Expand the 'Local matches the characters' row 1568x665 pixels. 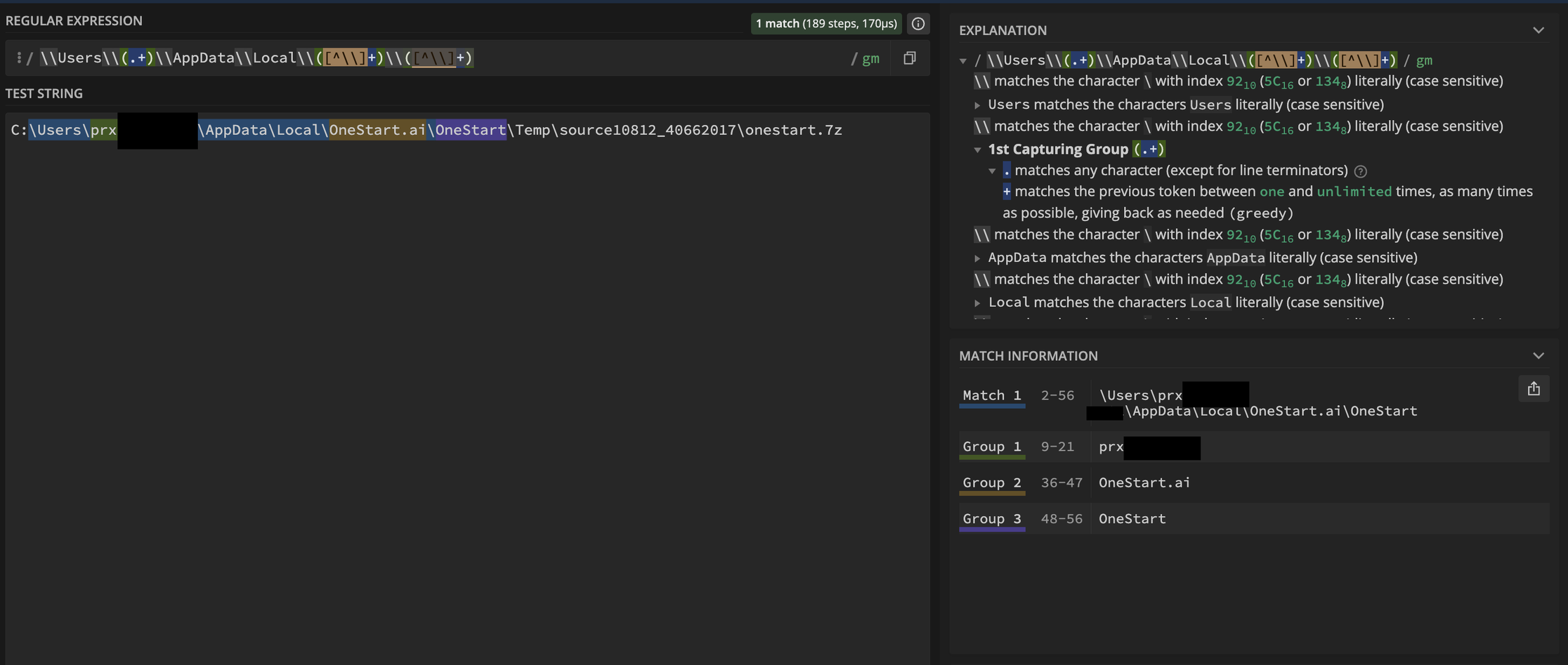point(977,303)
